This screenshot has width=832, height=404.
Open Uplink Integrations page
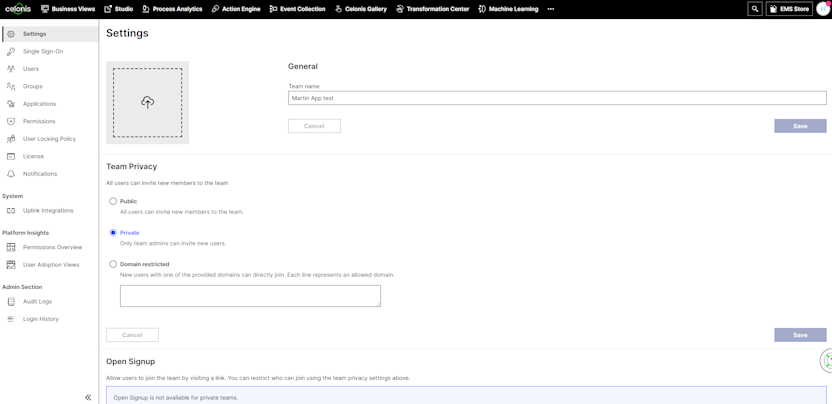click(x=48, y=211)
